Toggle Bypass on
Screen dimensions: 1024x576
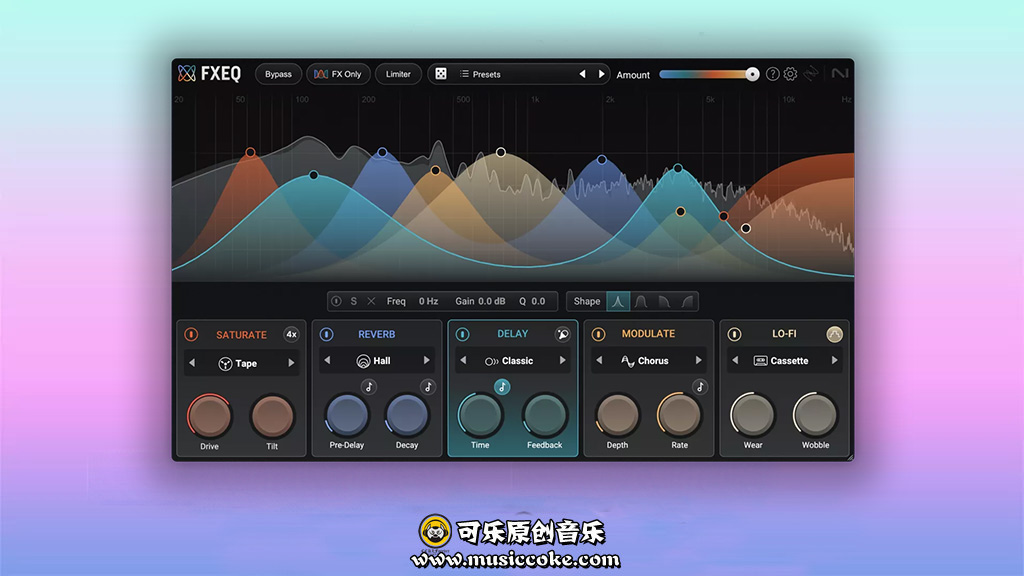click(278, 74)
